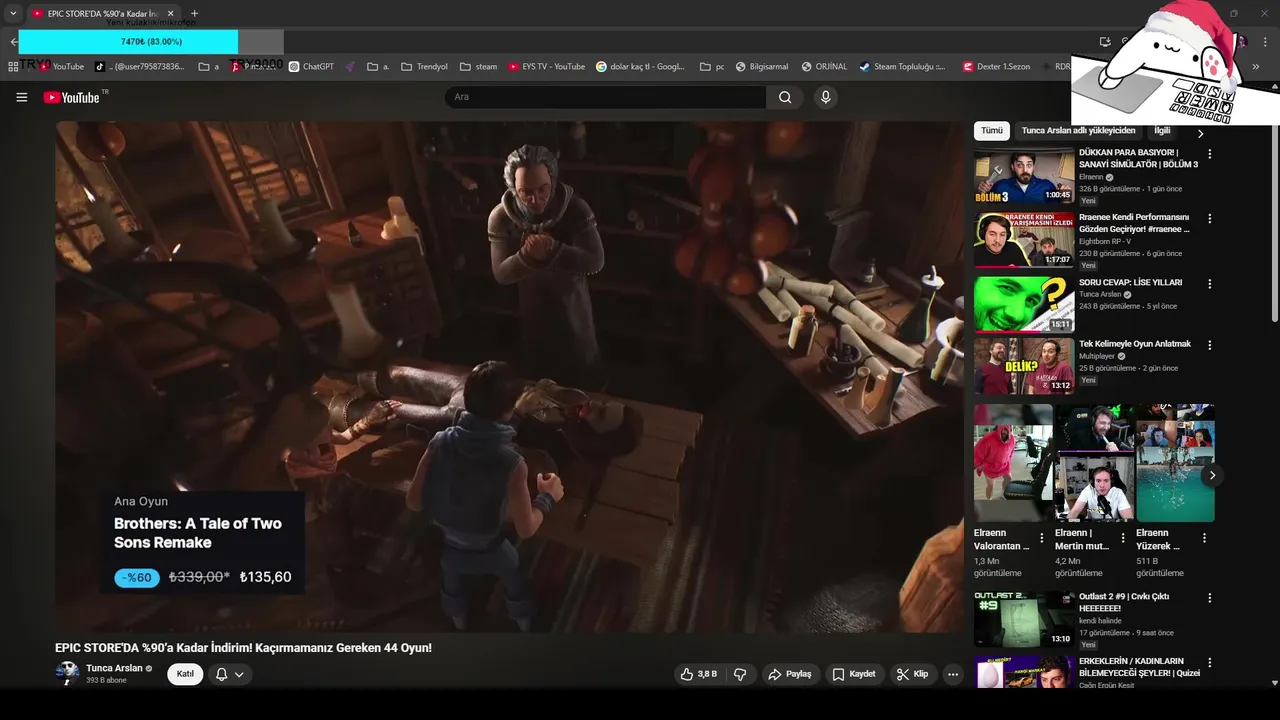
Task: Open the ChatGPT bookmark
Action: (311, 67)
